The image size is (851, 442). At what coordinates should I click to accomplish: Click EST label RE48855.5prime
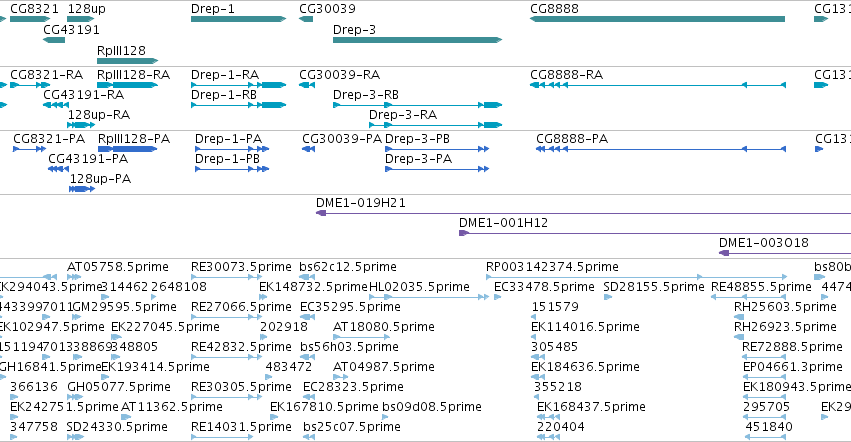click(x=761, y=287)
